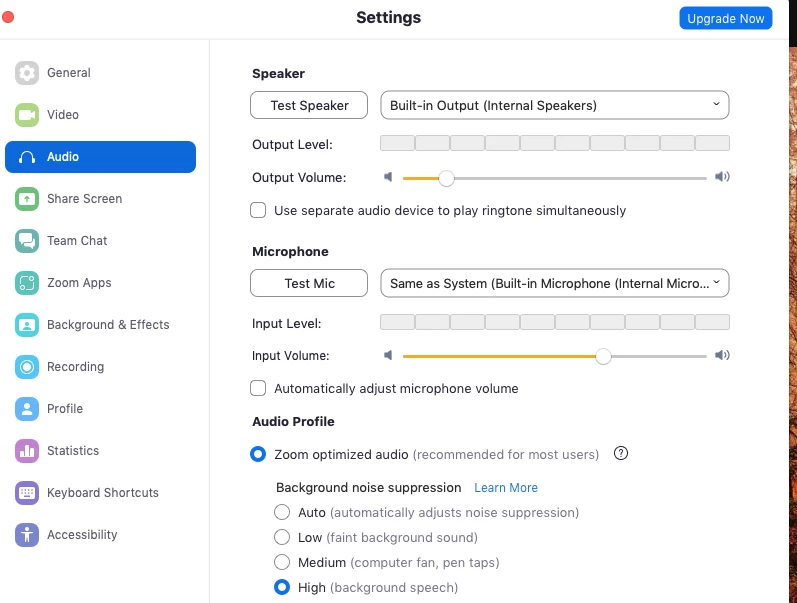Click the Background & Effects icon
The image size is (797, 603).
pos(27,325)
